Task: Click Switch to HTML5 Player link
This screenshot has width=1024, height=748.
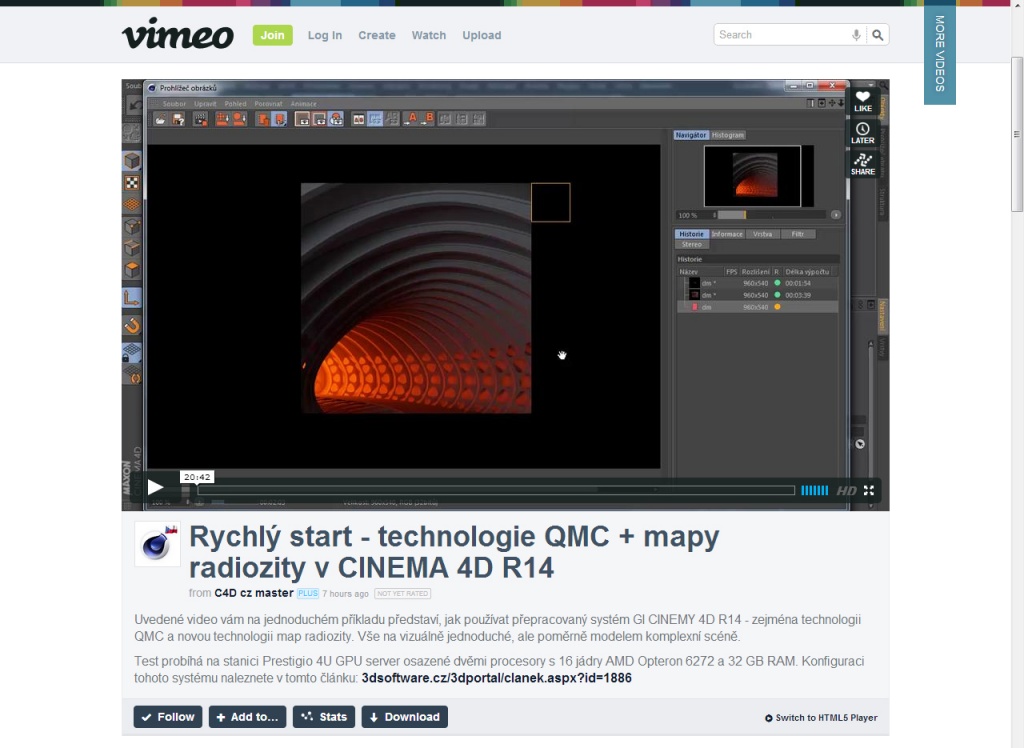Action: [x=821, y=717]
